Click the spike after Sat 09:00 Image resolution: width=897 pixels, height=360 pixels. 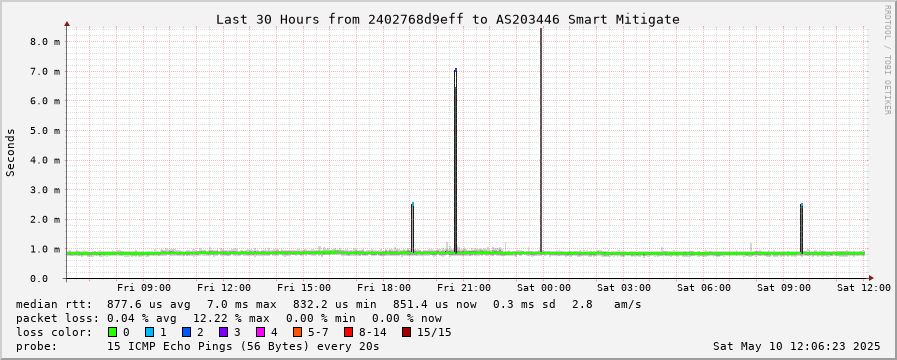[x=801, y=228]
